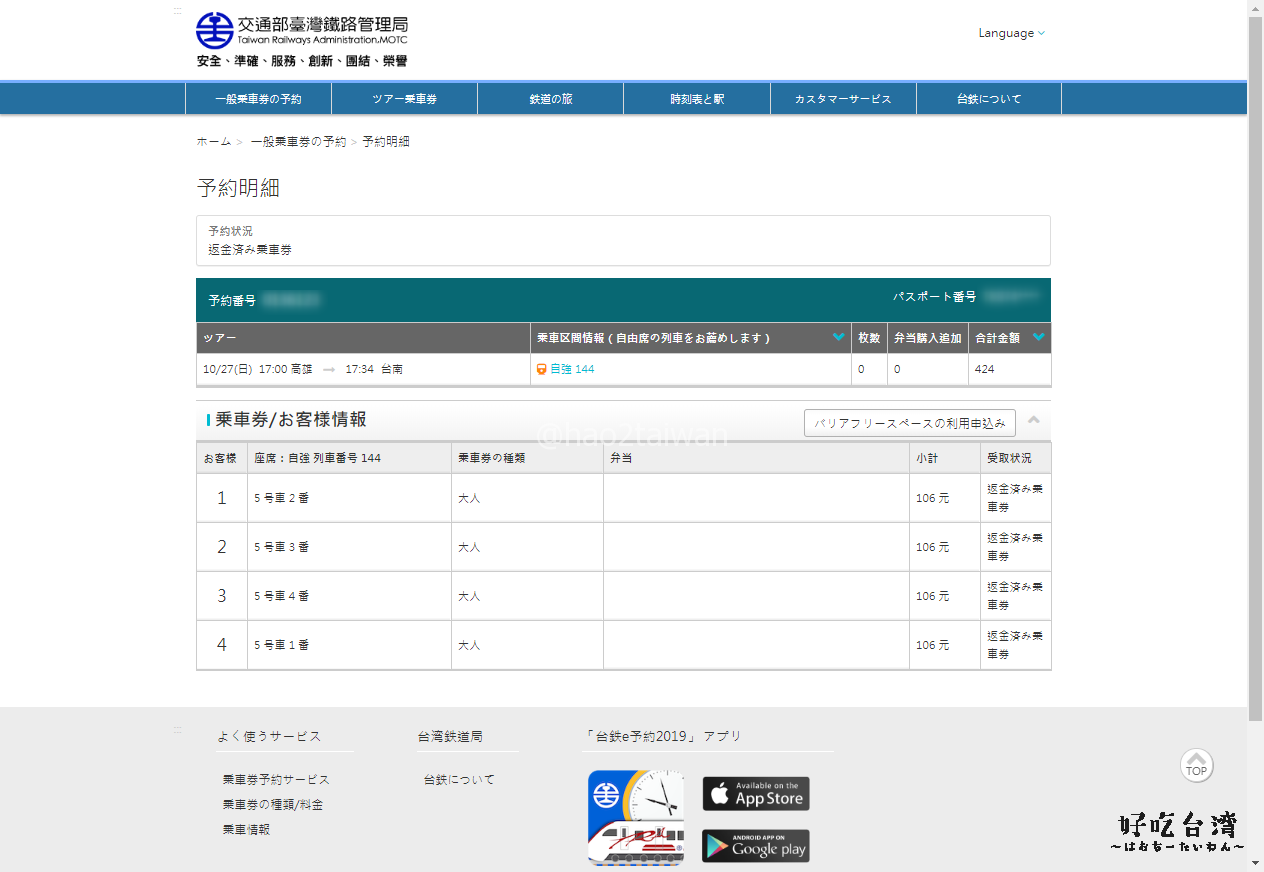The width and height of the screenshot is (1264, 872).
Task: Expand the 乗車区間情報 column arrow
Action: (x=838, y=338)
